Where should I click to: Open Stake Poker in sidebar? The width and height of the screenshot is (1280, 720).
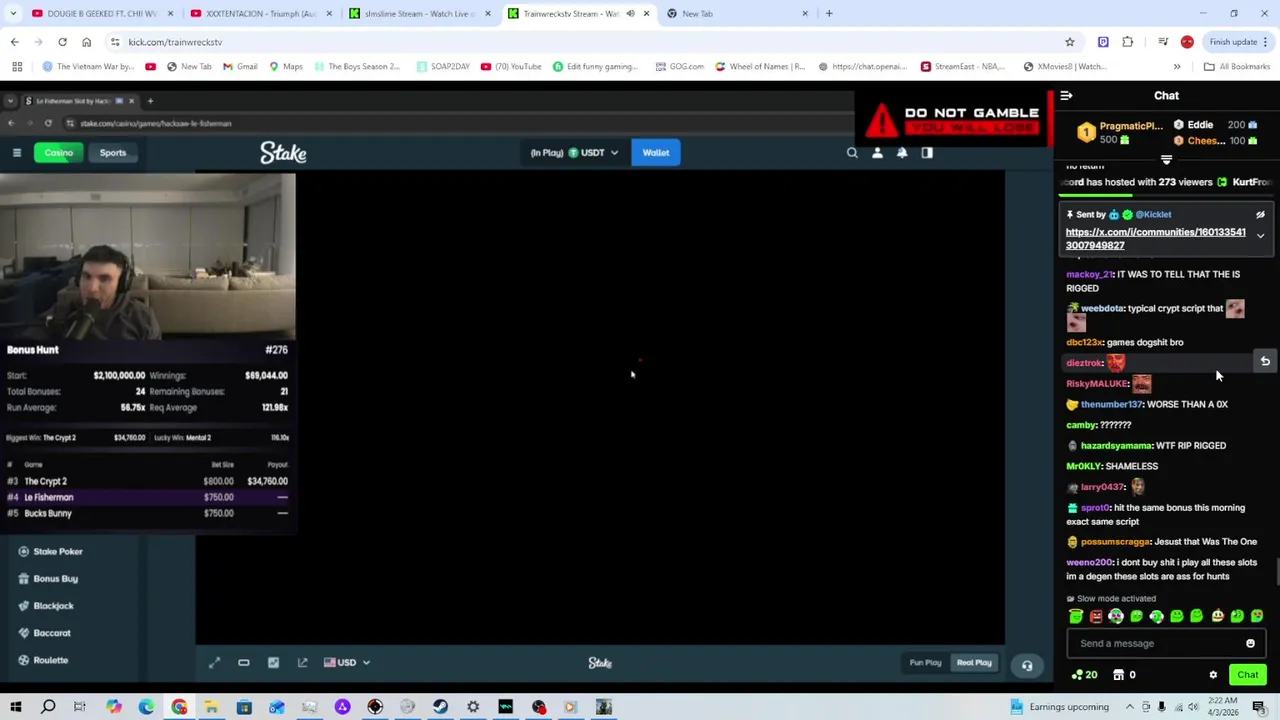tap(50, 552)
